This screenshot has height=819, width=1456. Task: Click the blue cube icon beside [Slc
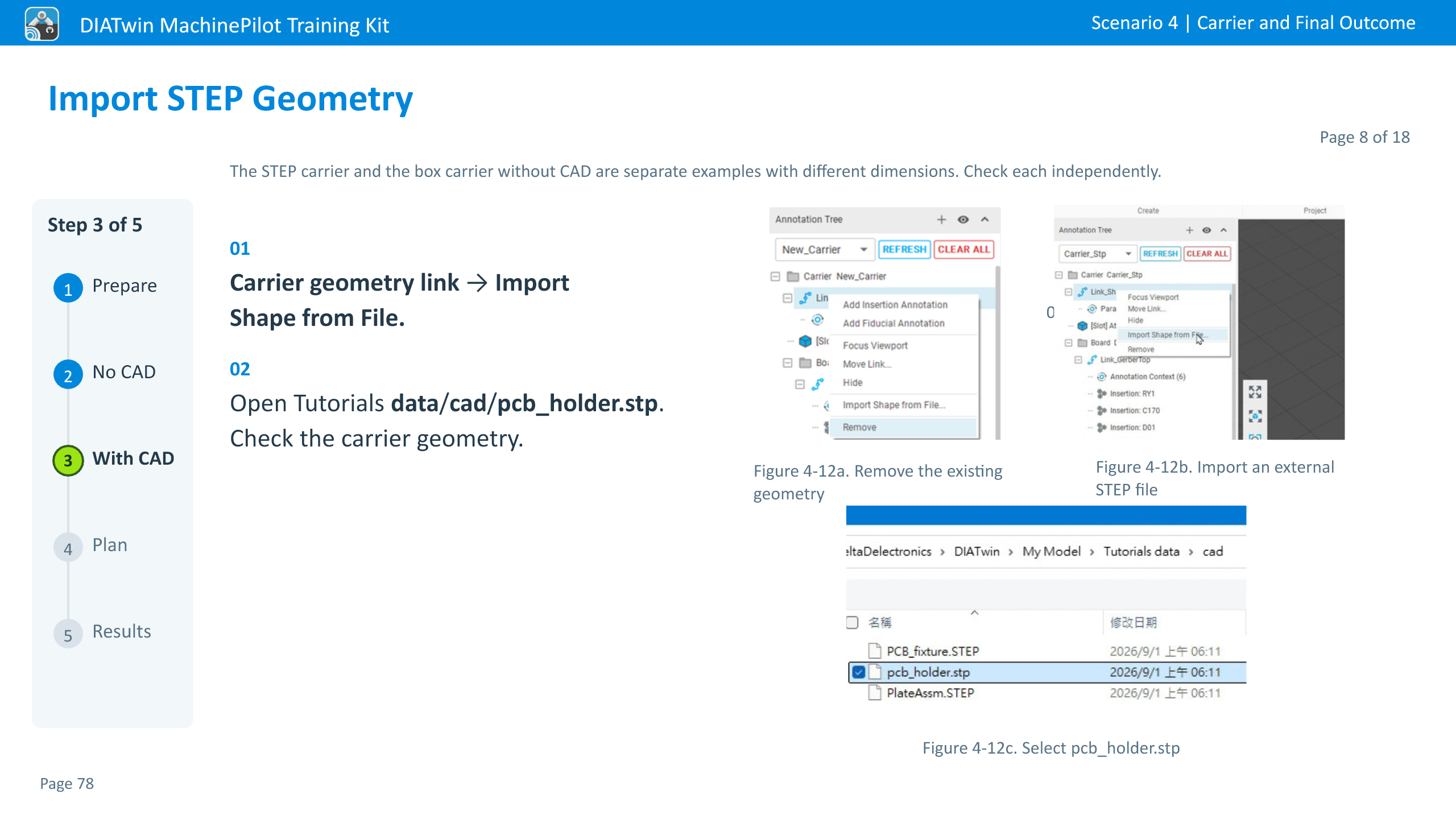[x=805, y=341]
